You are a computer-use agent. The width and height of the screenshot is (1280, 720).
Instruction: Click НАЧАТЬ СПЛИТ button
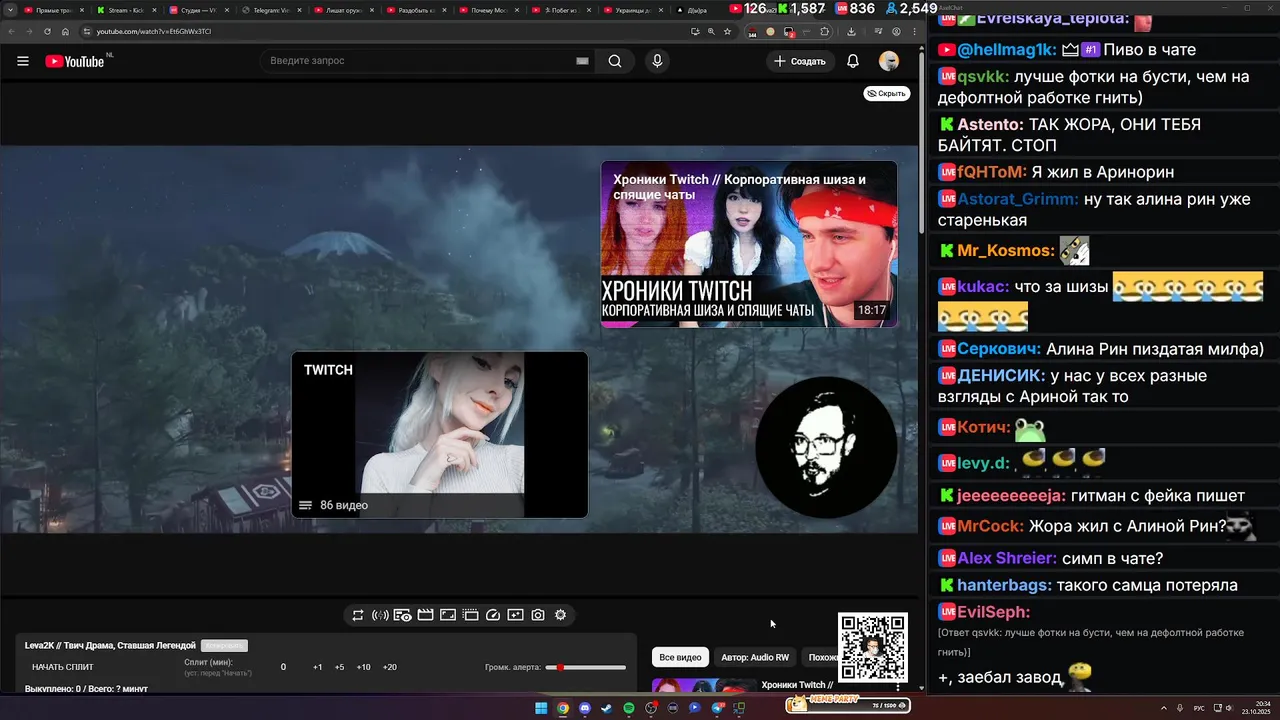(63, 667)
